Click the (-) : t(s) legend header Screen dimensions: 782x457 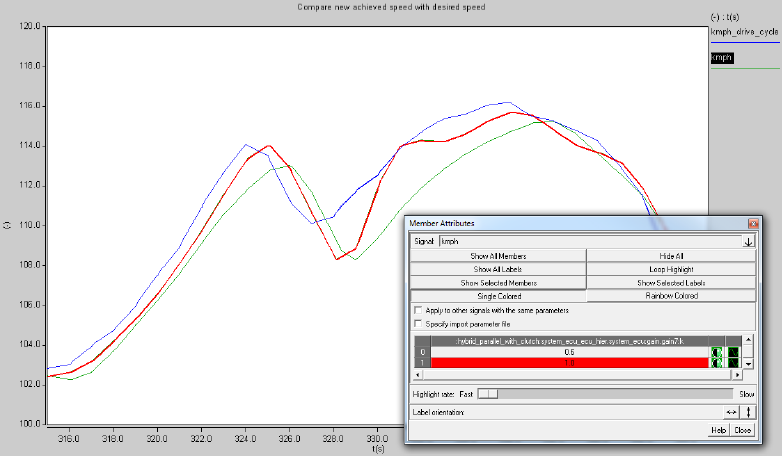tap(725, 17)
